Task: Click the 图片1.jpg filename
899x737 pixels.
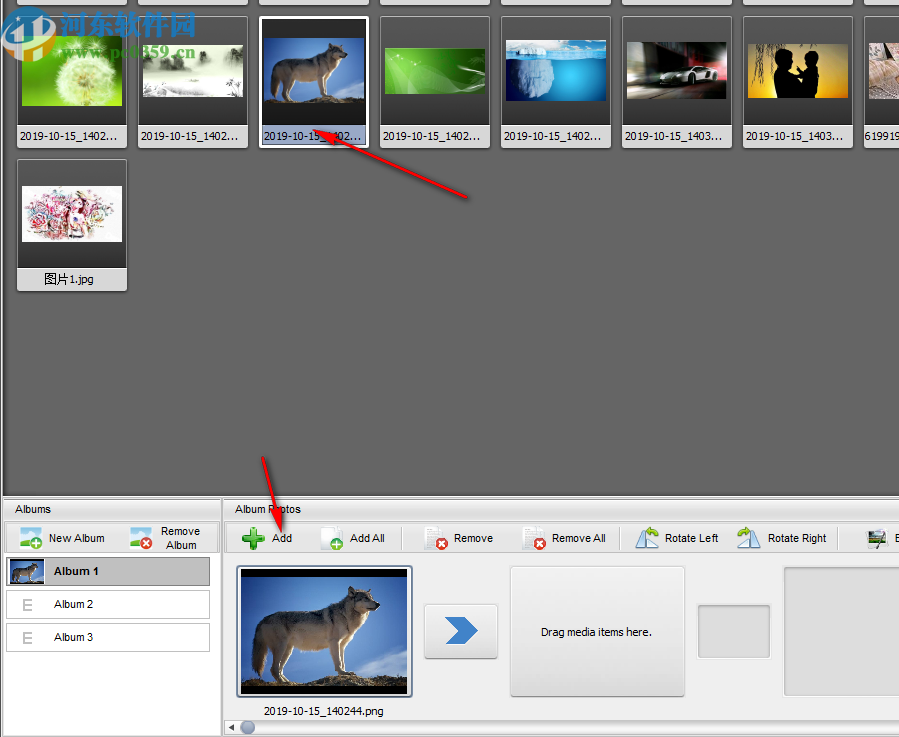Action: pos(69,279)
